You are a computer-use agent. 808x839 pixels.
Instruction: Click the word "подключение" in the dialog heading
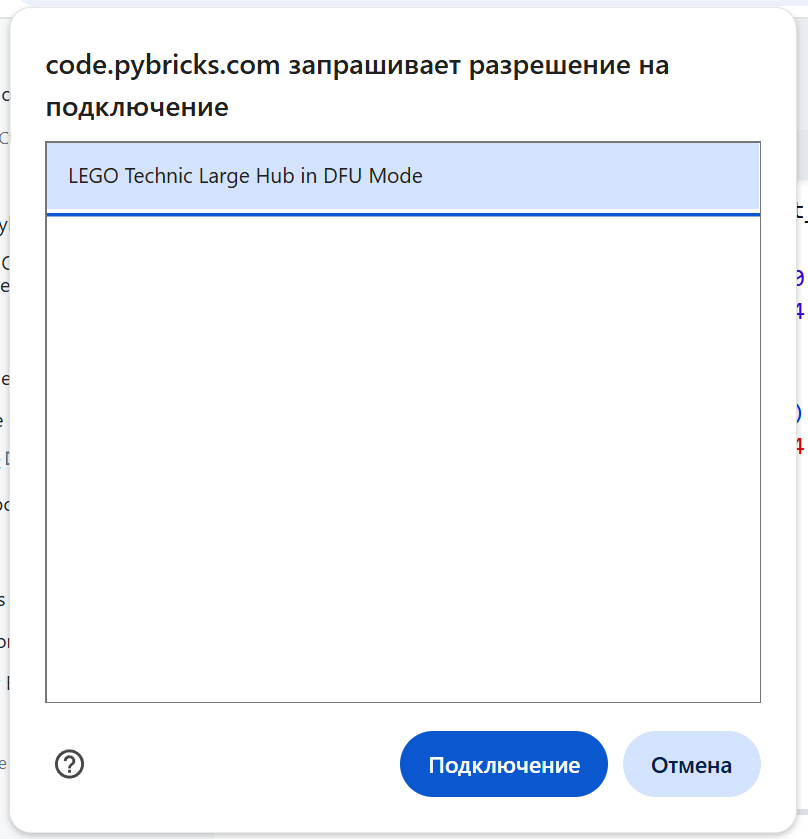(x=137, y=107)
